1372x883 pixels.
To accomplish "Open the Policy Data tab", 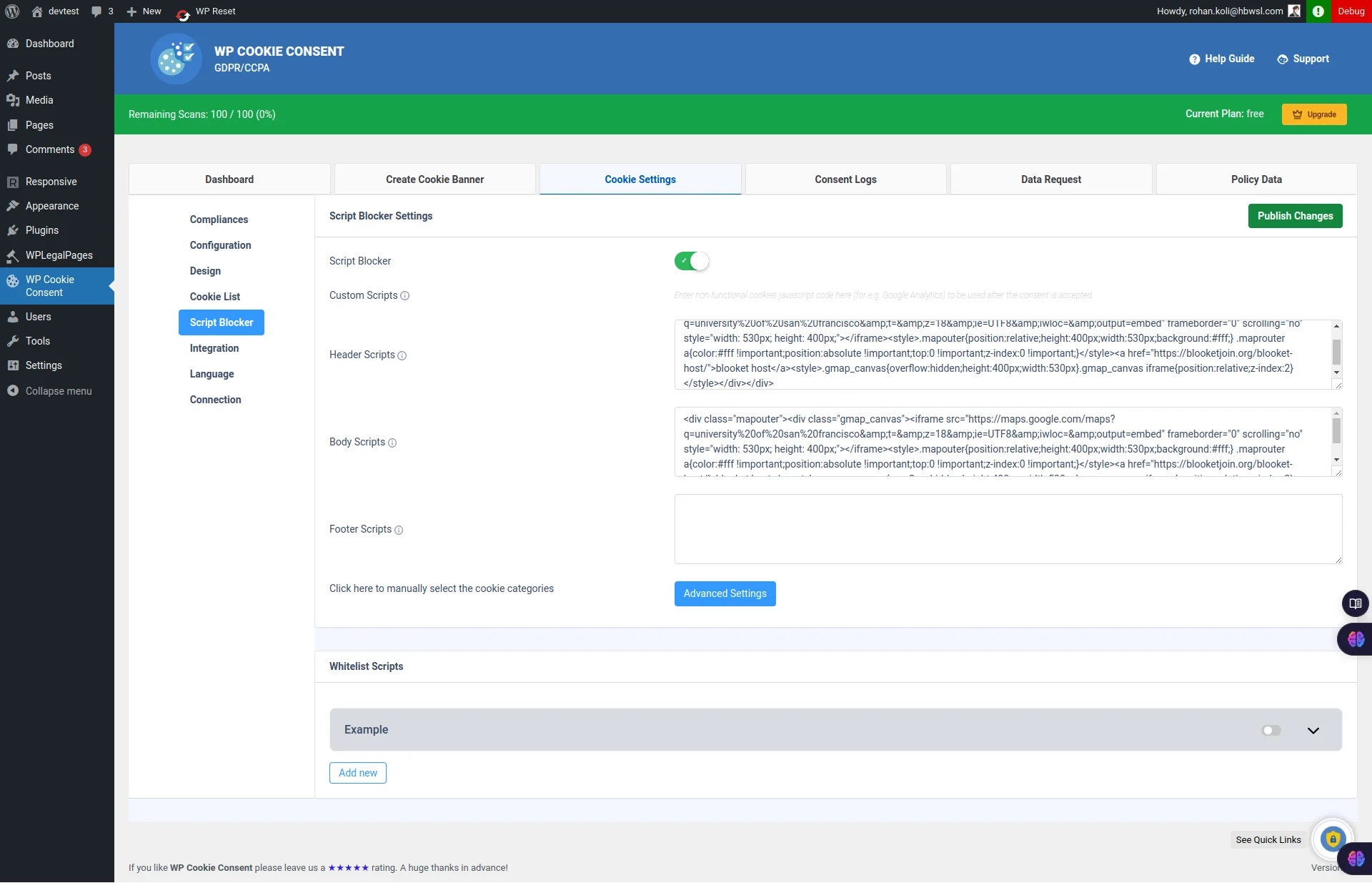I will (x=1256, y=179).
